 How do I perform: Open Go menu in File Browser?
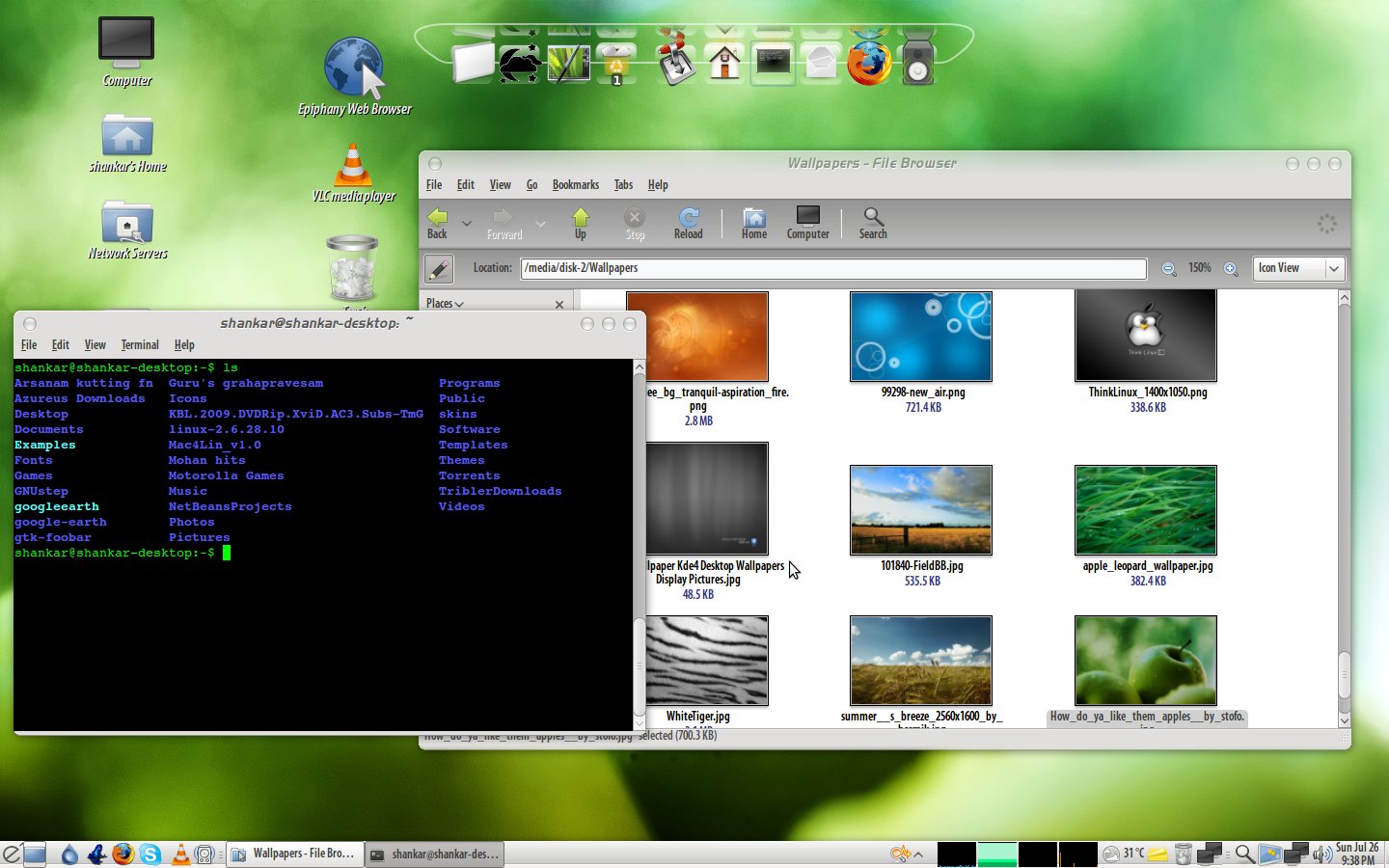pyautogui.click(x=531, y=185)
